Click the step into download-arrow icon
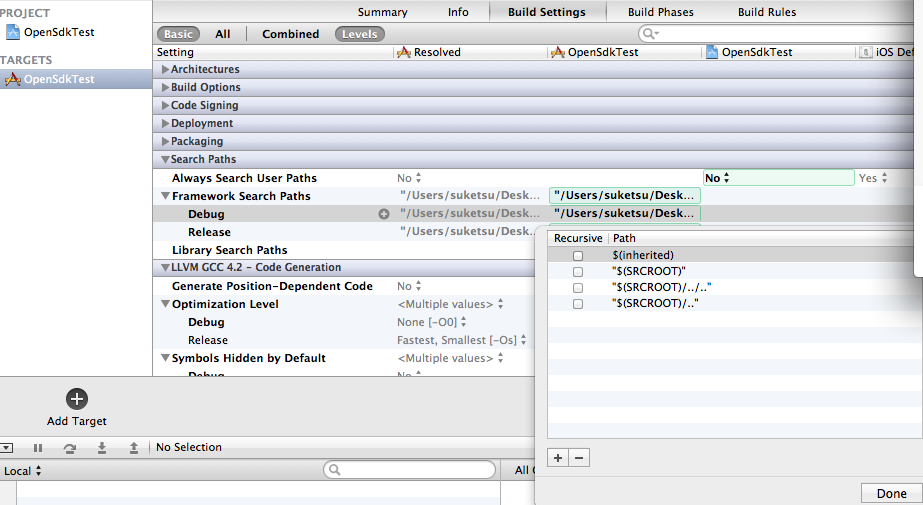This screenshot has width=923, height=505. (102, 448)
